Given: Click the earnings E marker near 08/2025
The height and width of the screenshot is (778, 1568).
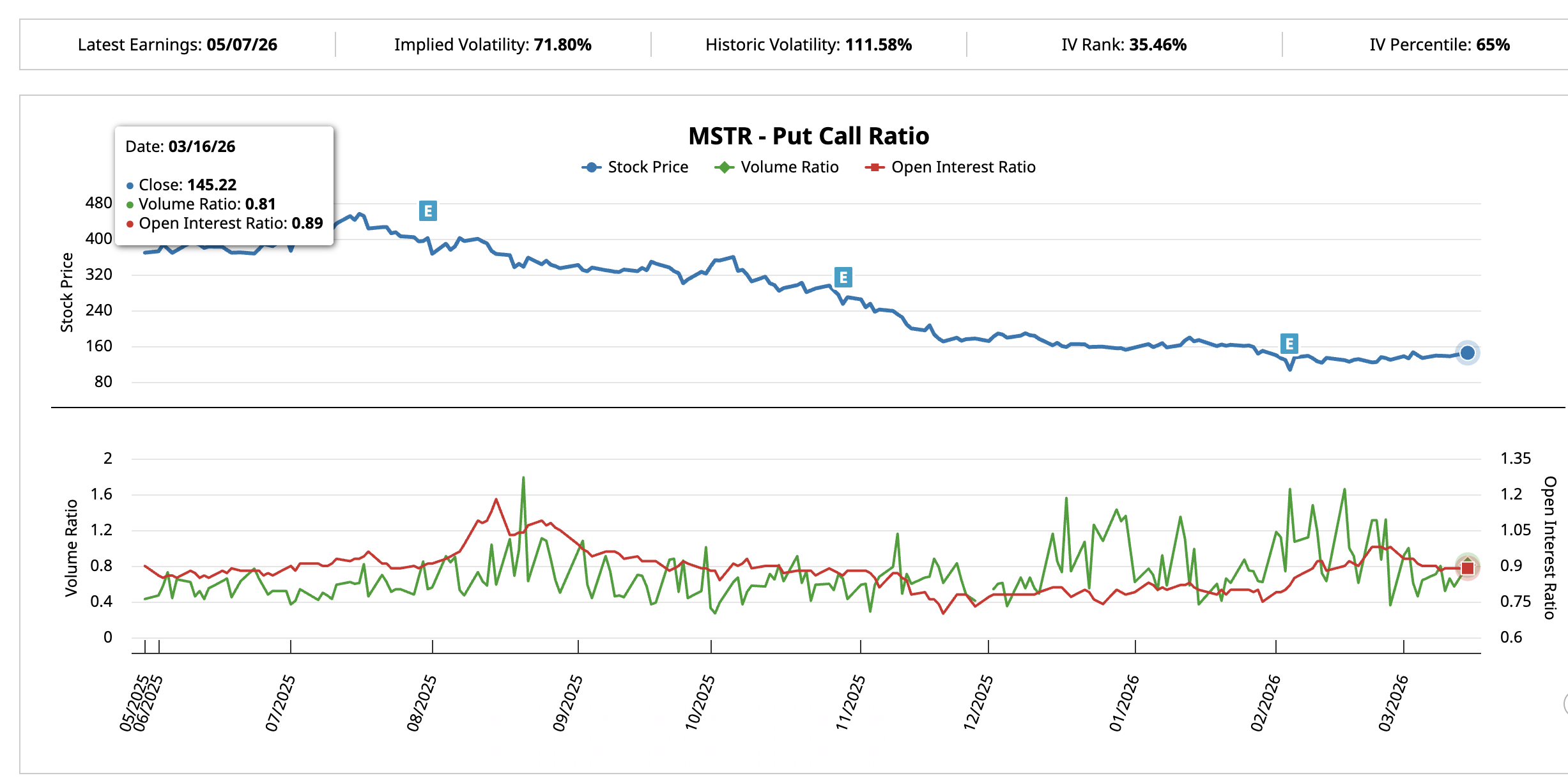Looking at the screenshot, I should [427, 211].
